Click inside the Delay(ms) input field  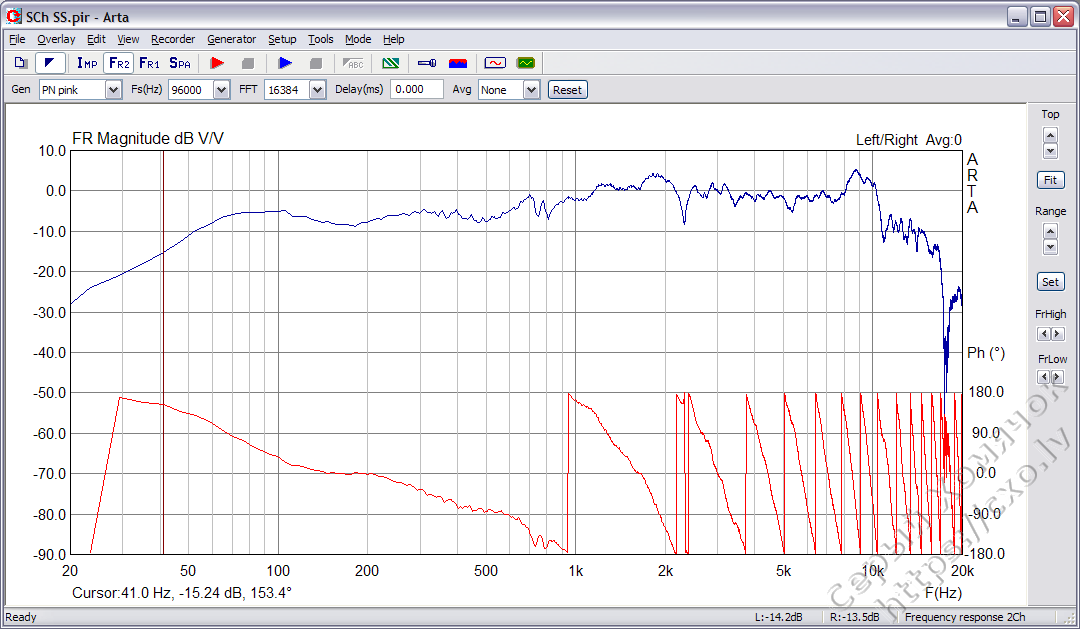(x=417, y=89)
